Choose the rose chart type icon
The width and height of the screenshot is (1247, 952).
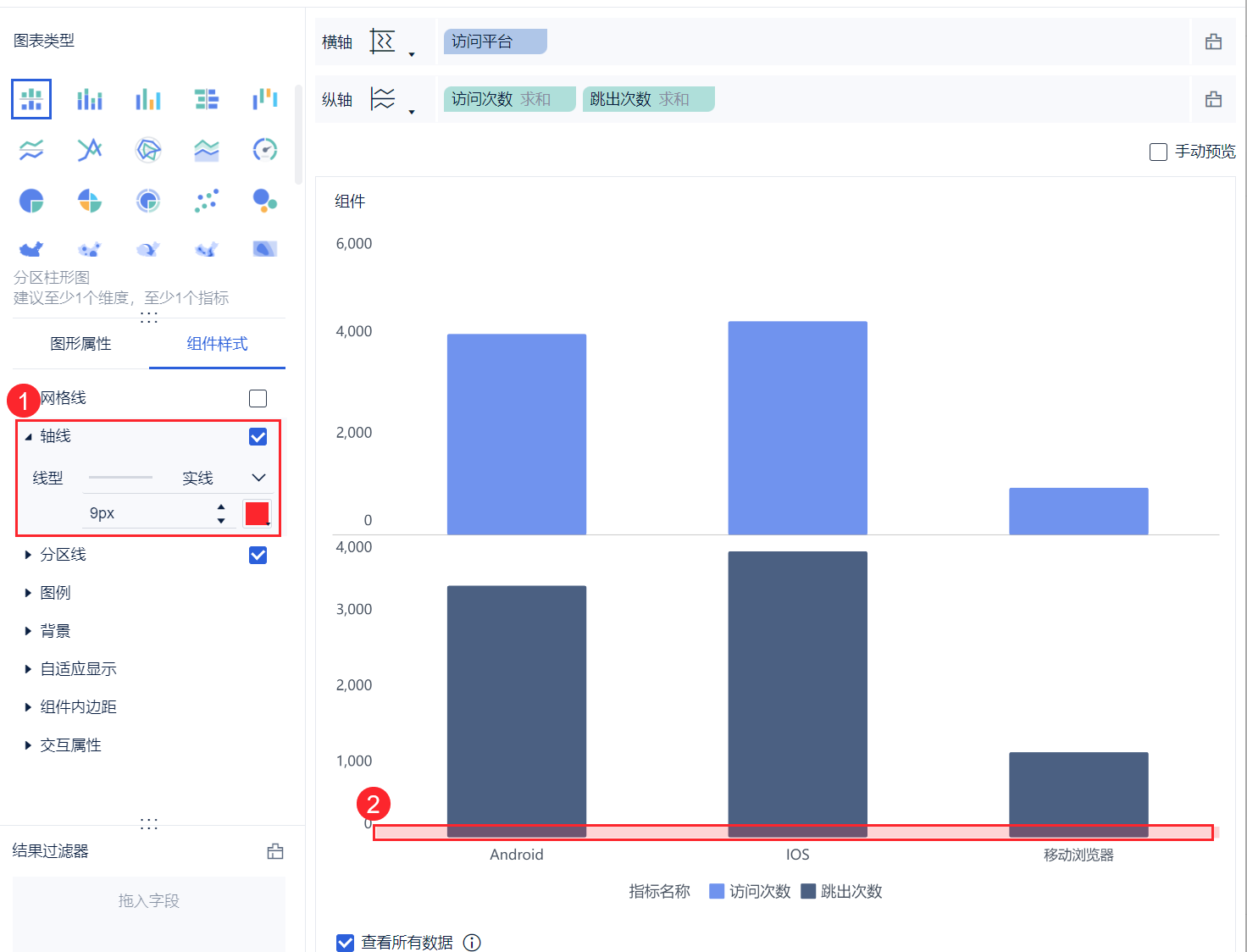90,201
